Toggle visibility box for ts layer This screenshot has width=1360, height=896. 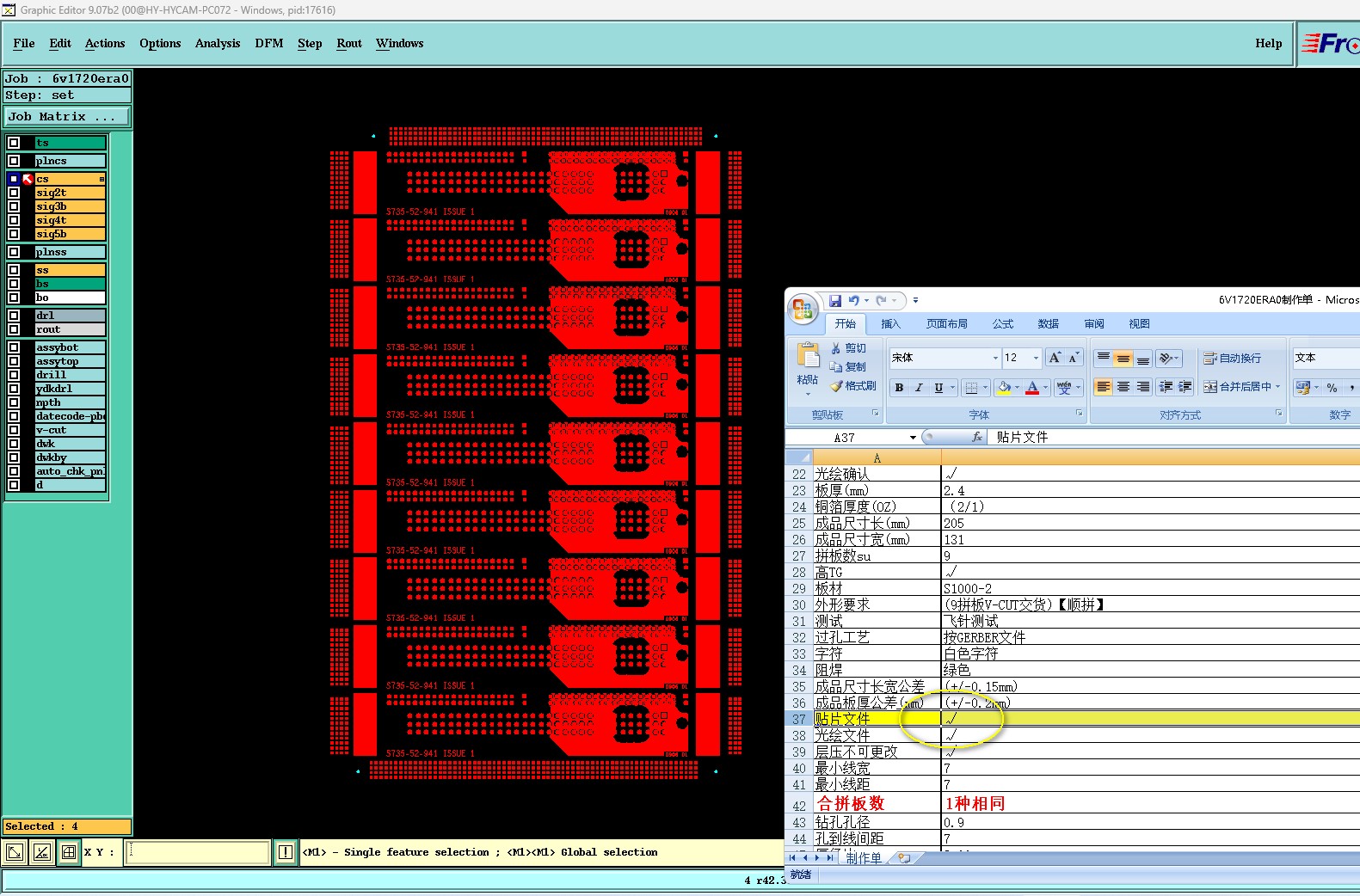[x=14, y=143]
